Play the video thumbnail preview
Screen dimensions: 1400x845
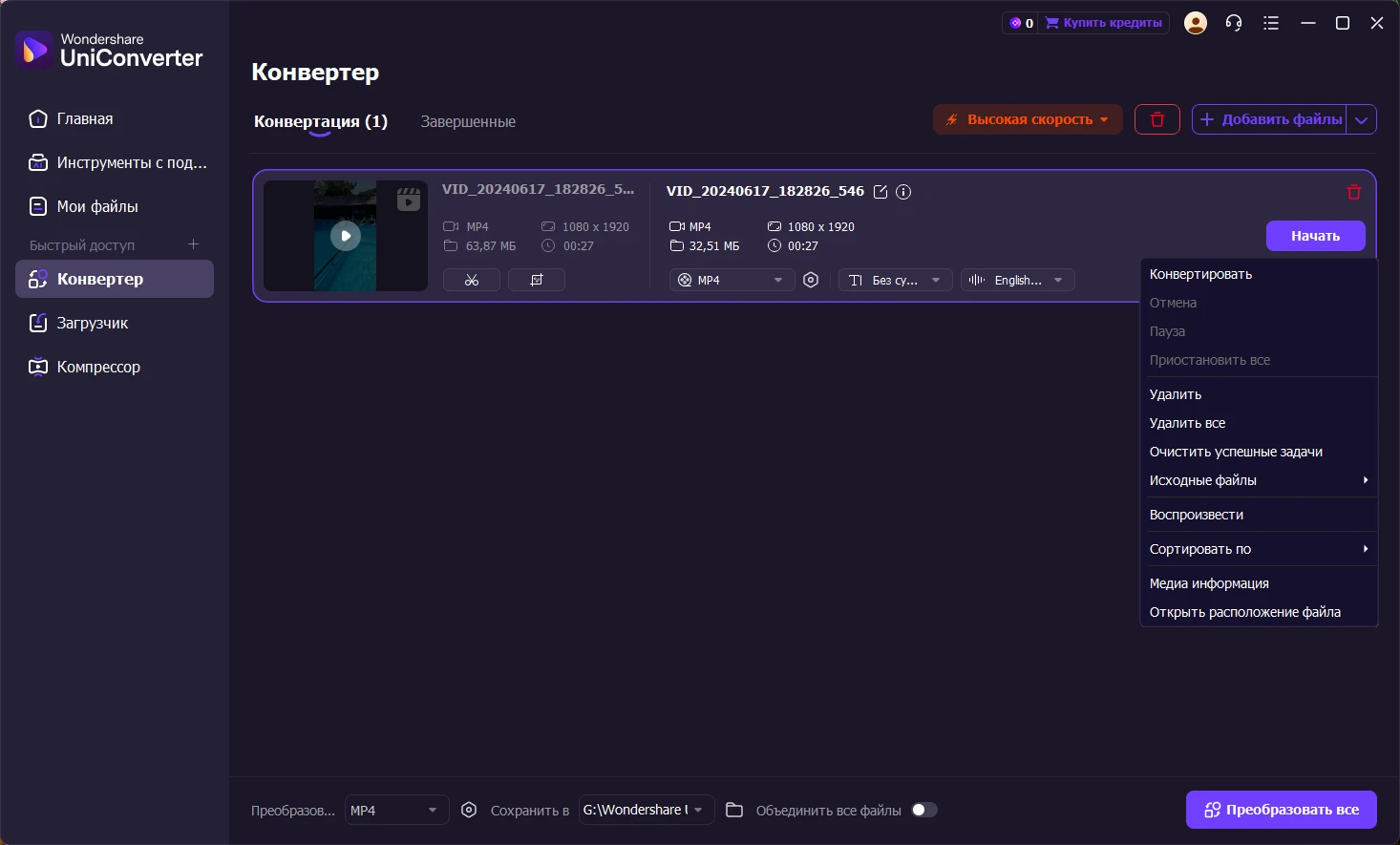click(346, 236)
